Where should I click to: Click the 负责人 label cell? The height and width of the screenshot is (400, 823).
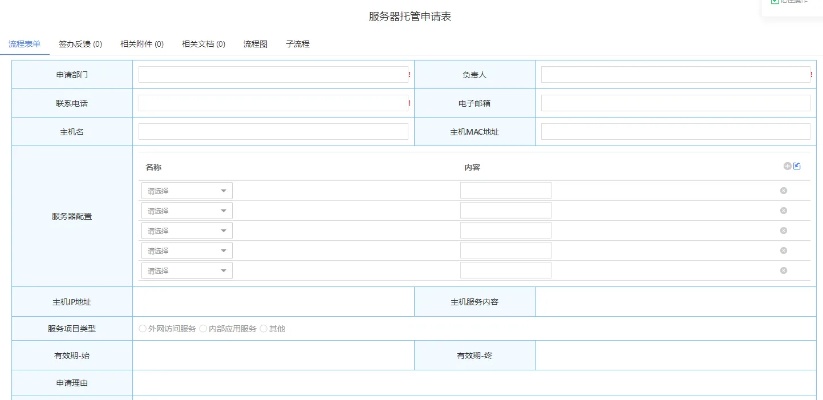(x=475, y=75)
